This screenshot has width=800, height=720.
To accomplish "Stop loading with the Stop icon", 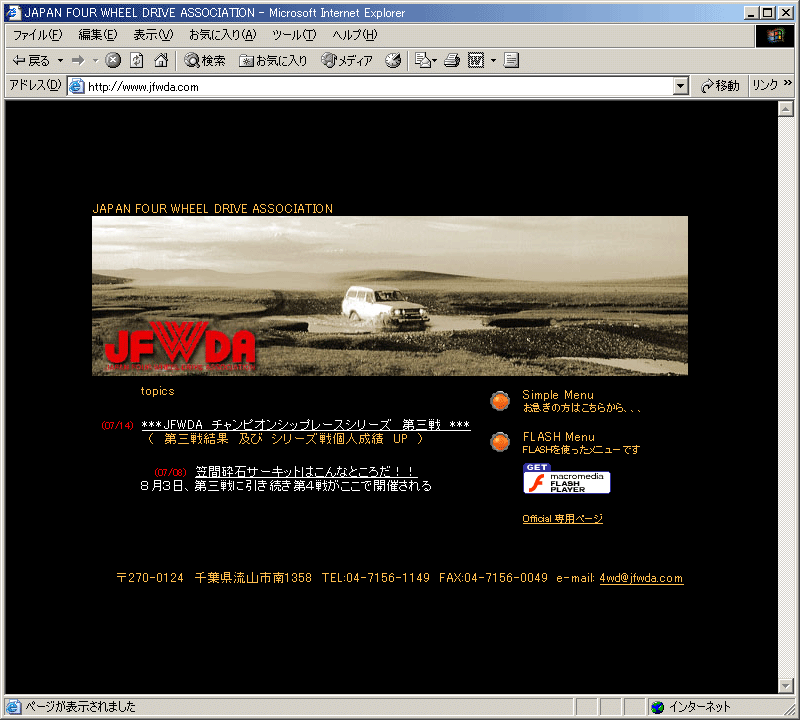I will pyautogui.click(x=113, y=61).
